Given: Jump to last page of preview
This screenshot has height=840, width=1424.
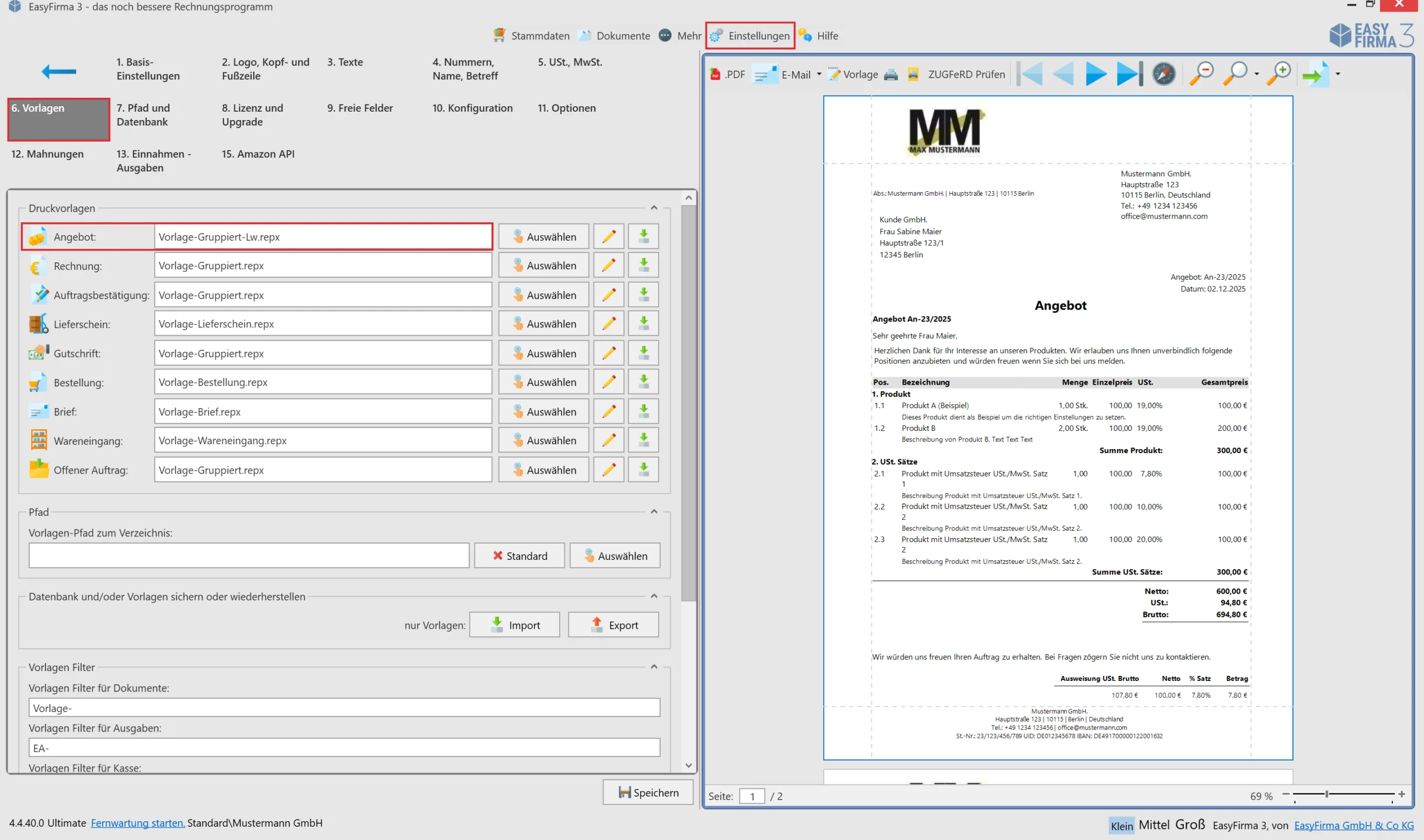Looking at the screenshot, I should tap(1129, 74).
